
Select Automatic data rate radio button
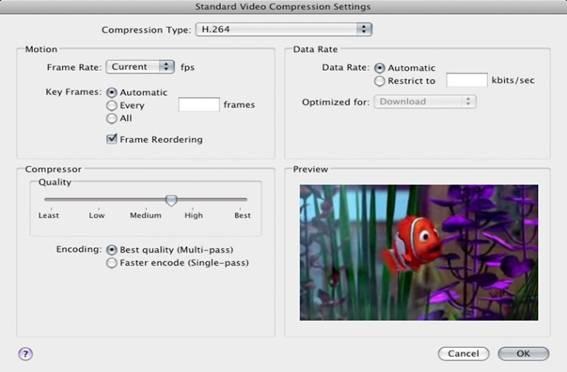tap(379, 68)
